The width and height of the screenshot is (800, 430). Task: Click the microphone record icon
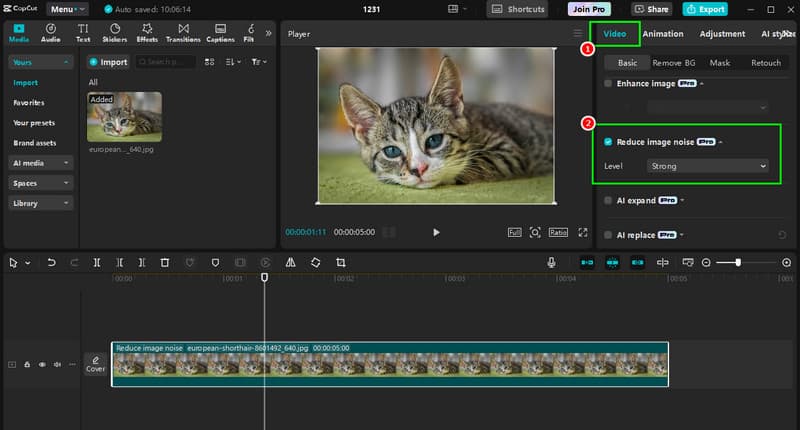[x=552, y=263]
